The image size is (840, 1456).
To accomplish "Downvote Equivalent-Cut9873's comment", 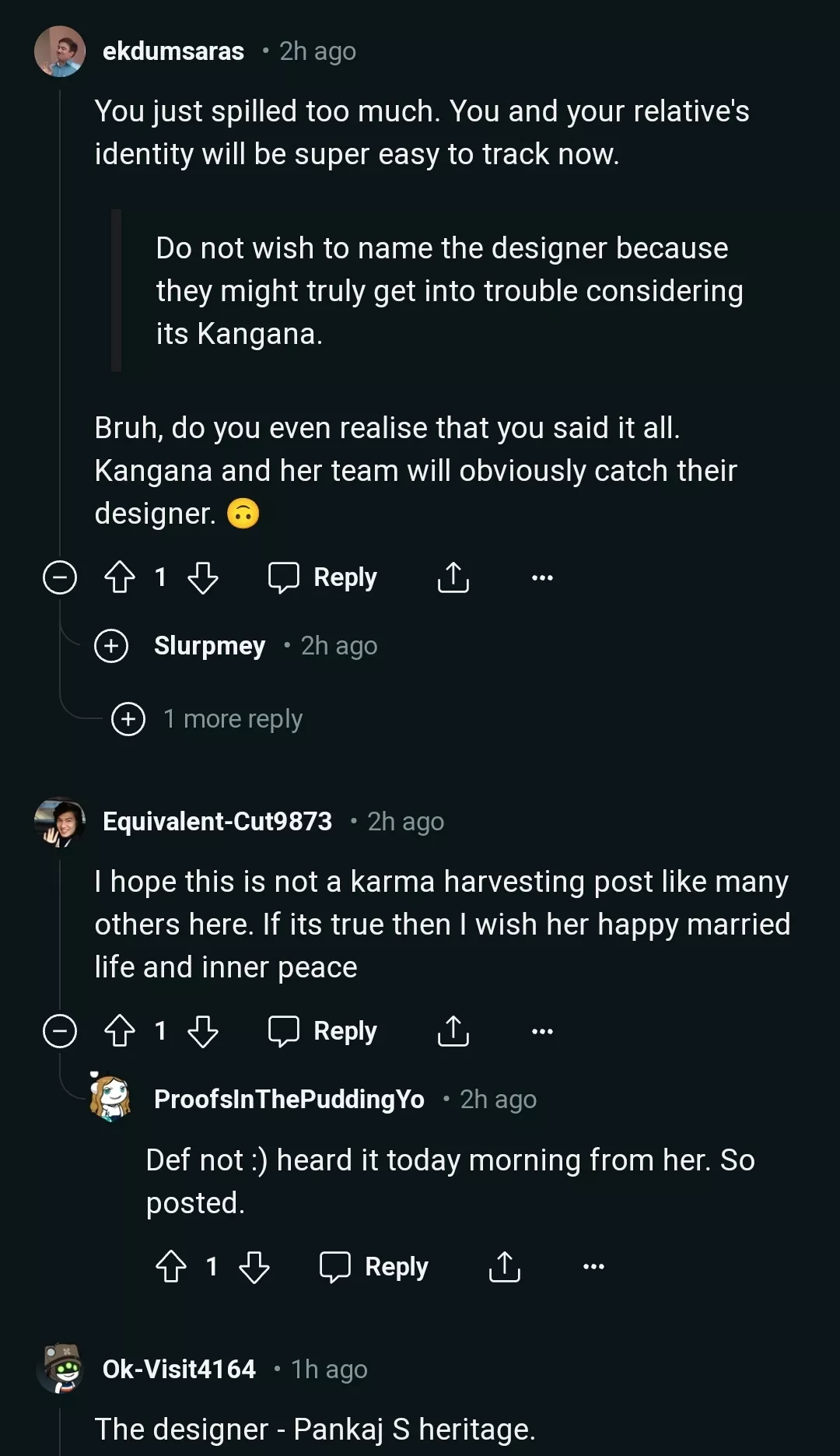I will pyautogui.click(x=203, y=1031).
